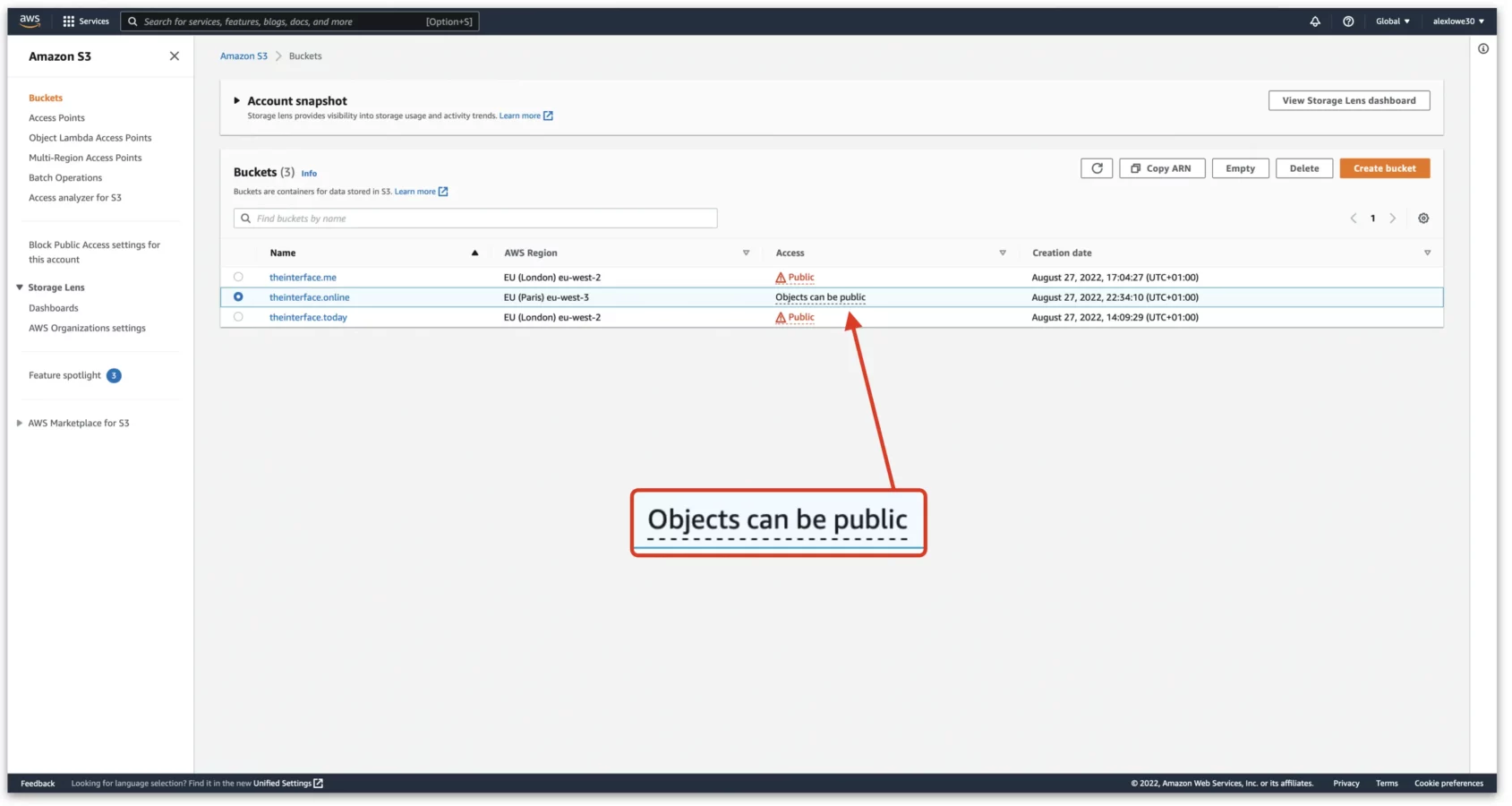1512x806 pixels.
Task: Click the warning icon for theinterface.today
Action: 781,317
